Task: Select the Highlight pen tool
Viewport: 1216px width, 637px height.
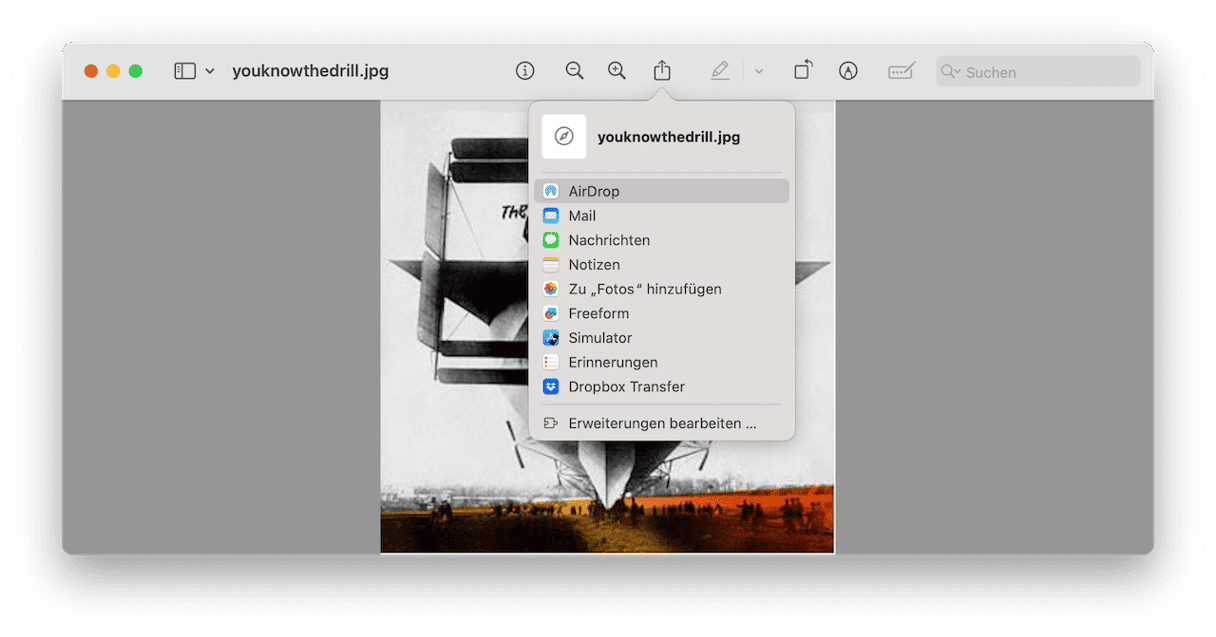Action: pos(720,71)
